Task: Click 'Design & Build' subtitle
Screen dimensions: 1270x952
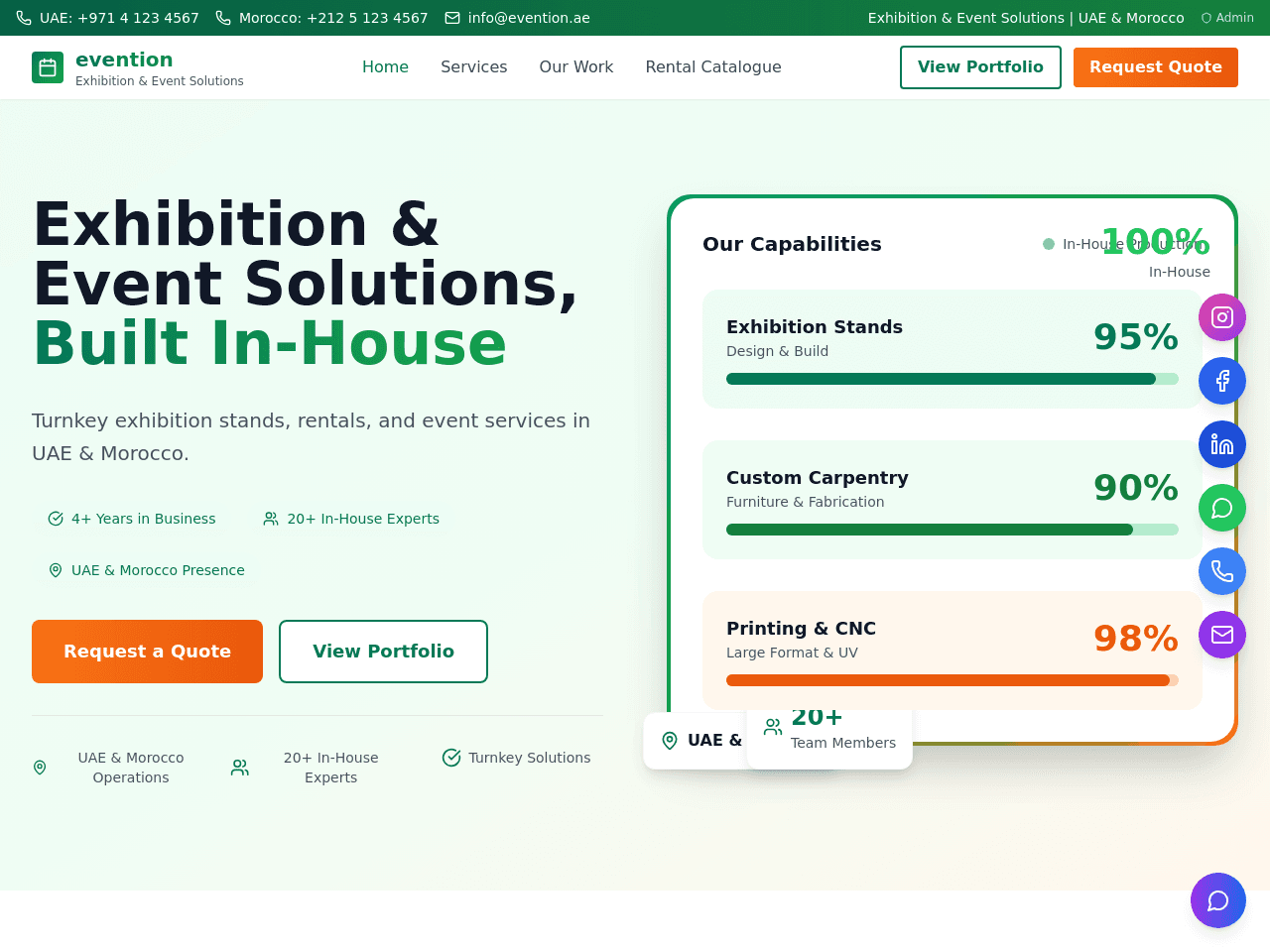Action: pyautogui.click(x=777, y=351)
